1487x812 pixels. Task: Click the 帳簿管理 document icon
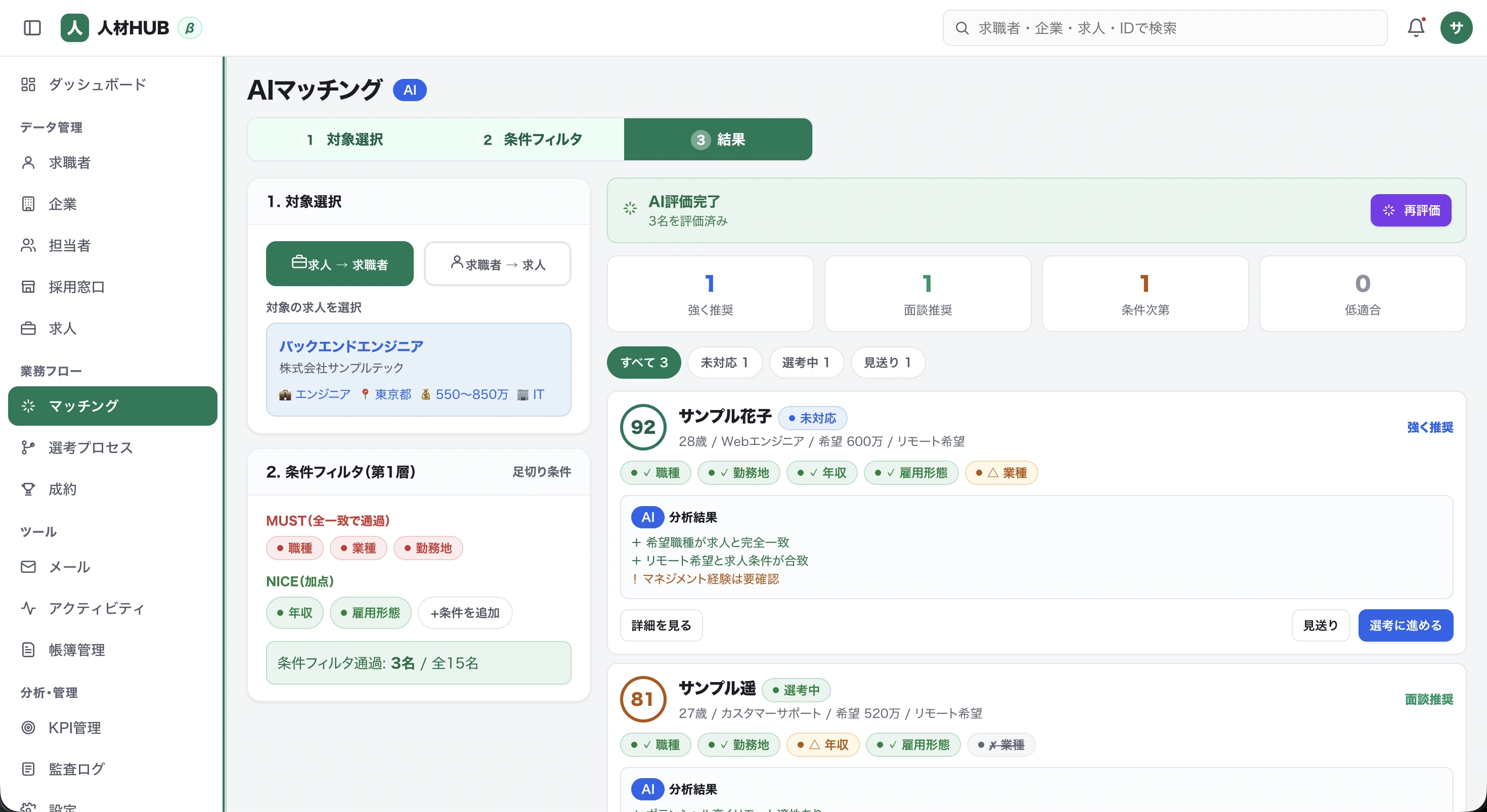click(x=28, y=650)
